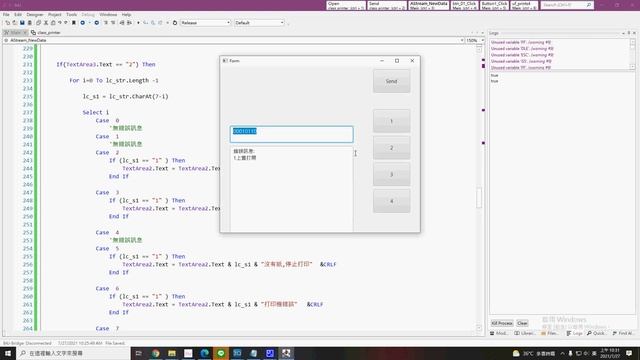640x360 pixels.
Task: Open the Tools menu
Action: [x=71, y=15]
